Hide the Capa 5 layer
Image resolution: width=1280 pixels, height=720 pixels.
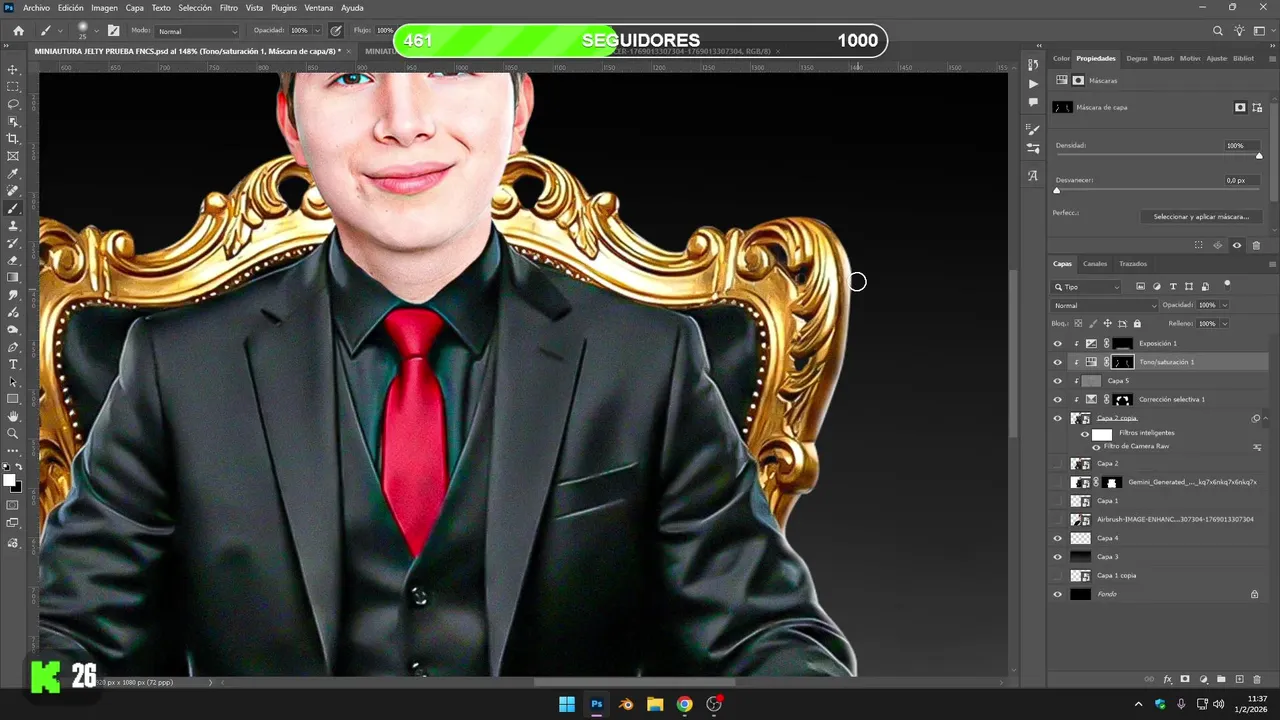click(1058, 381)
